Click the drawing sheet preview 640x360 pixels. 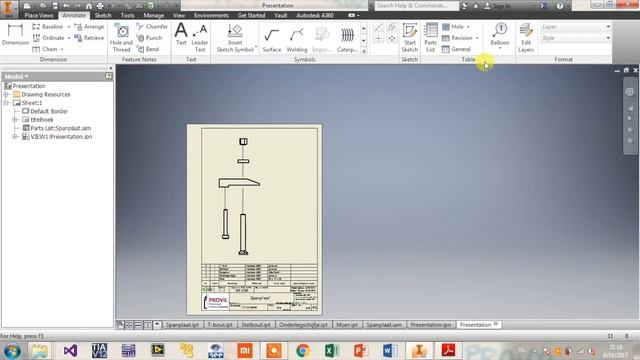point(255,220)
